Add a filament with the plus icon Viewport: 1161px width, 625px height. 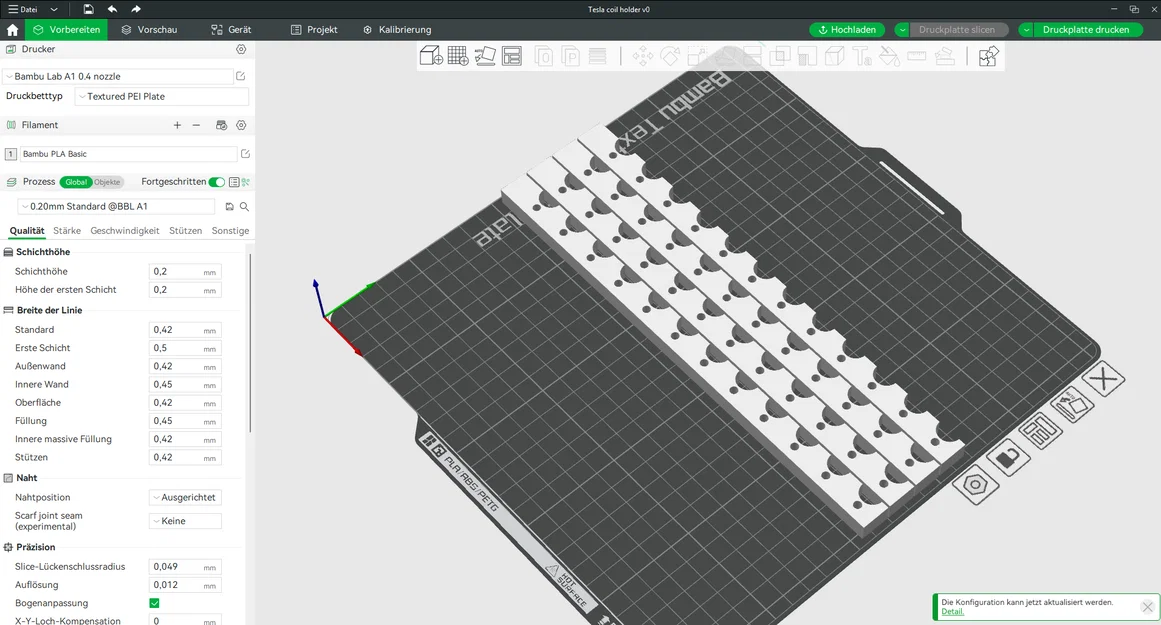(177, 125)
